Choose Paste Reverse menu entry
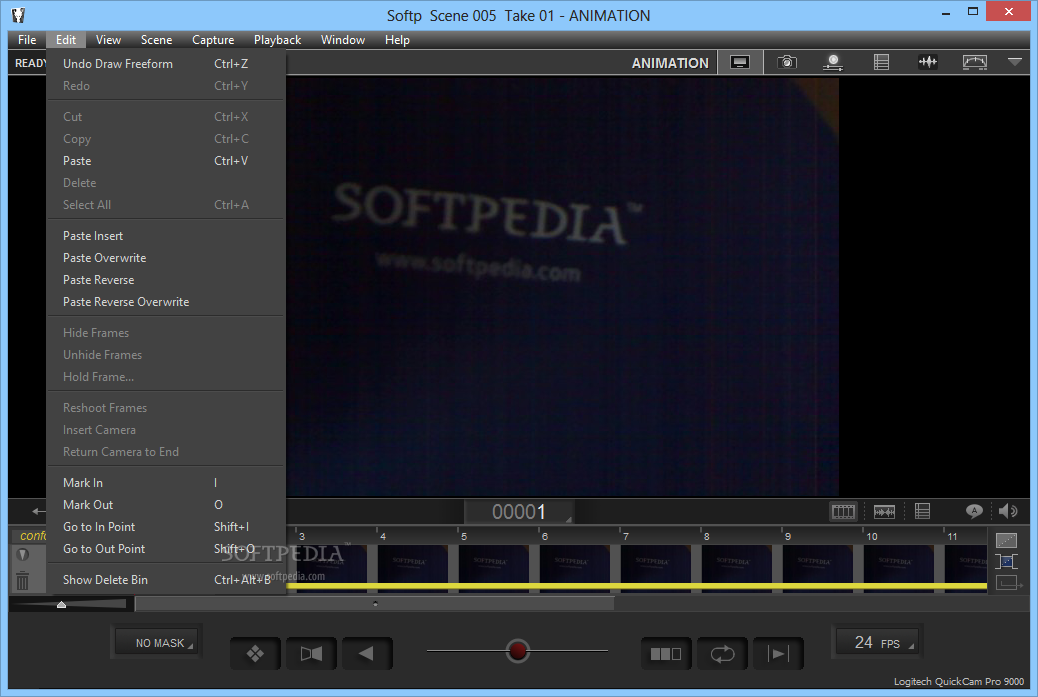The image size is (1038, 697). [x=166, y=279]
